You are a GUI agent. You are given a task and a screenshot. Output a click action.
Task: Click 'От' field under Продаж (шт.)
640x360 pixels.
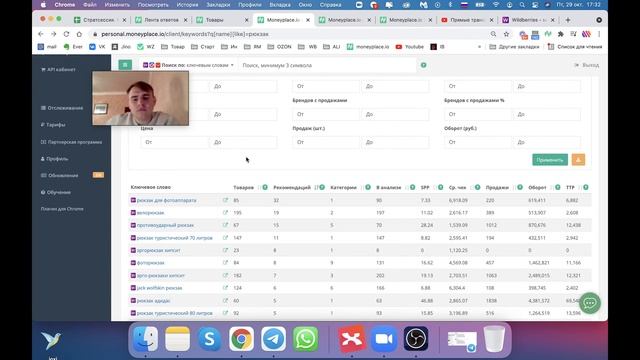coord(326,142)
